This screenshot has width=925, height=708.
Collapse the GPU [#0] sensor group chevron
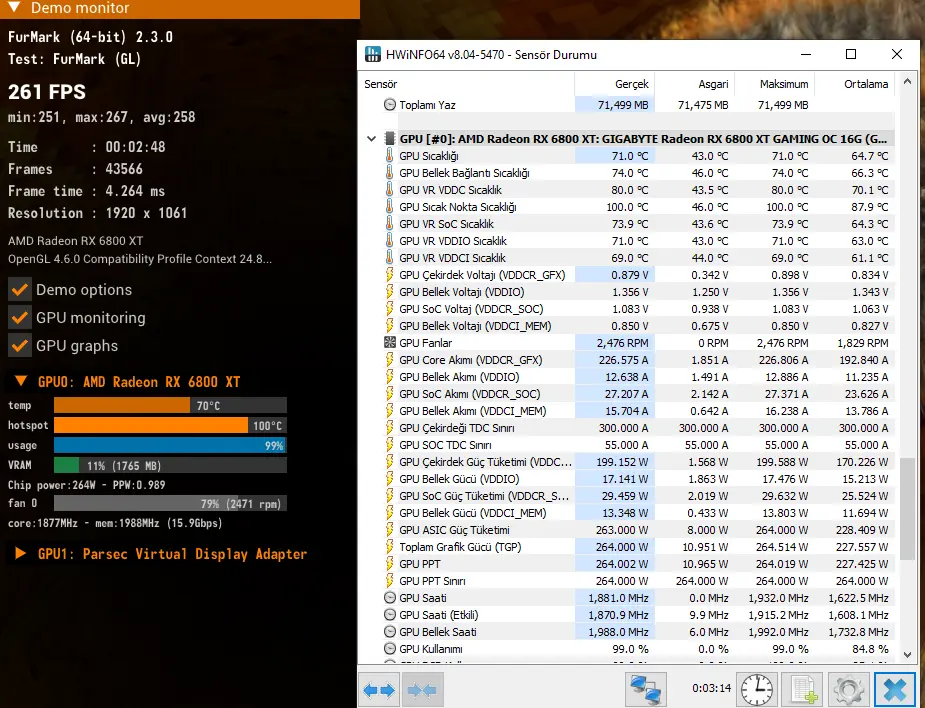tap(371, 139)
